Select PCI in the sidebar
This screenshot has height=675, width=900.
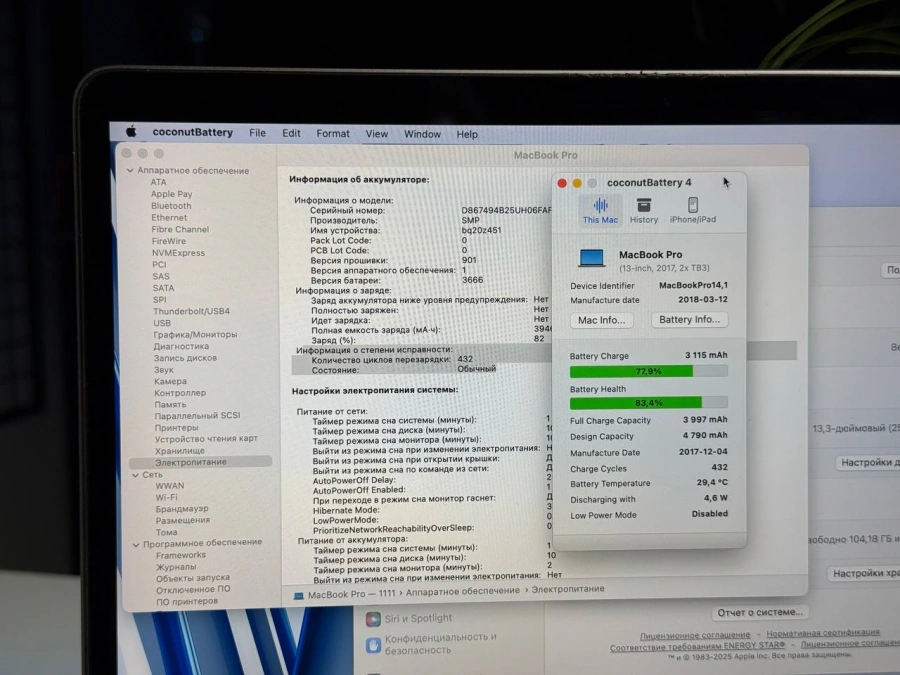tap(160, 265)
